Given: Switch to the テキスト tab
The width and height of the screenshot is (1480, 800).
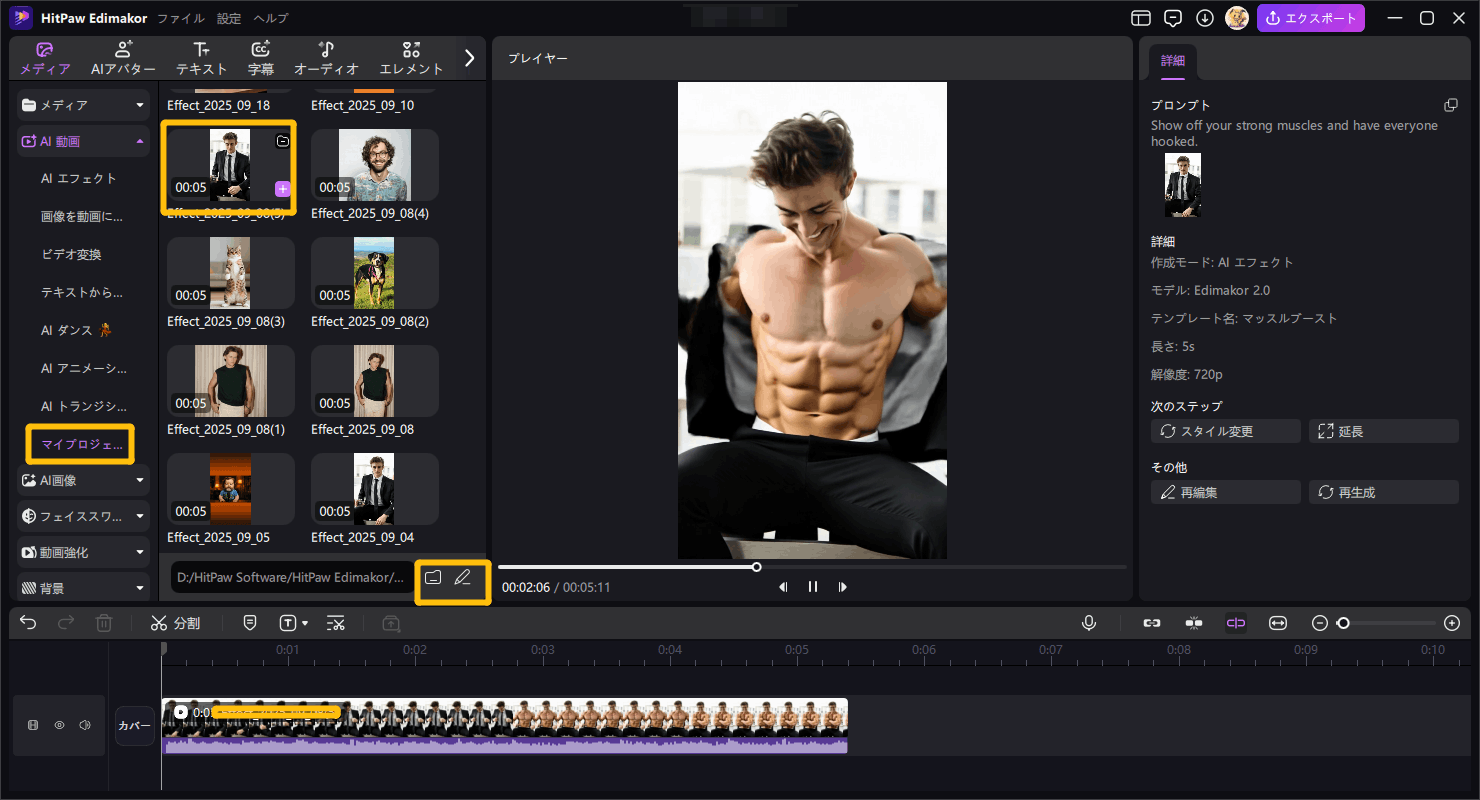Looking at the screenshot, I should [x=201, y=59].
